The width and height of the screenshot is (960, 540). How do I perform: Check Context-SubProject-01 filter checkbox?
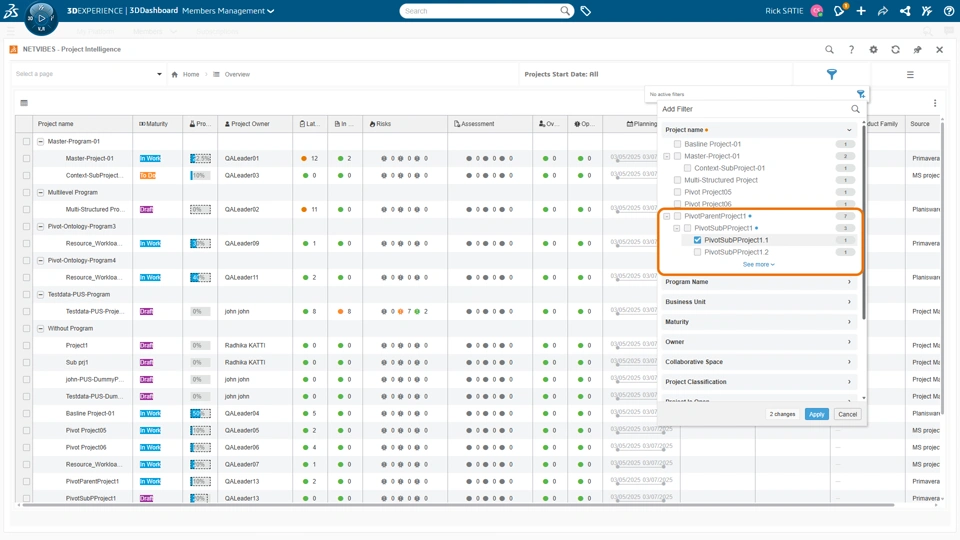coord(687,168)
